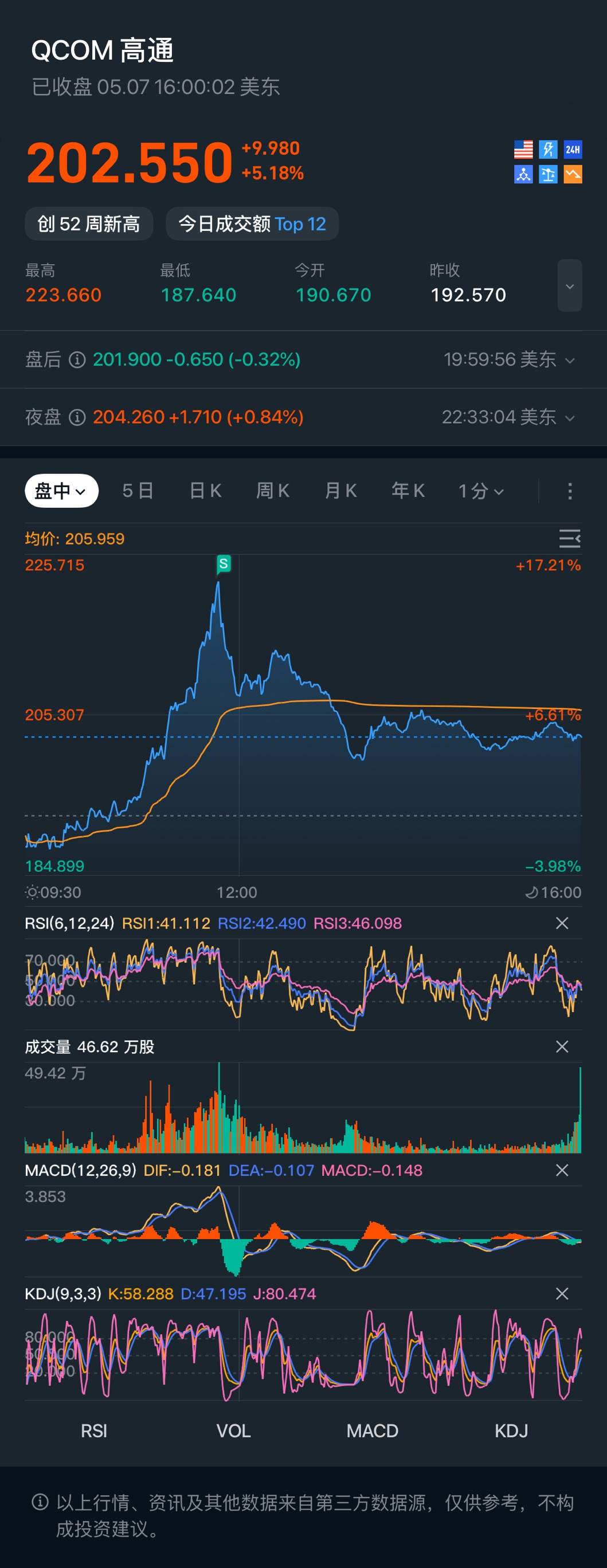The height and width of the screenshot is (1568, 607).
Task: Tap the data source disclaimer info icon
Action: tap(40, 1502)
